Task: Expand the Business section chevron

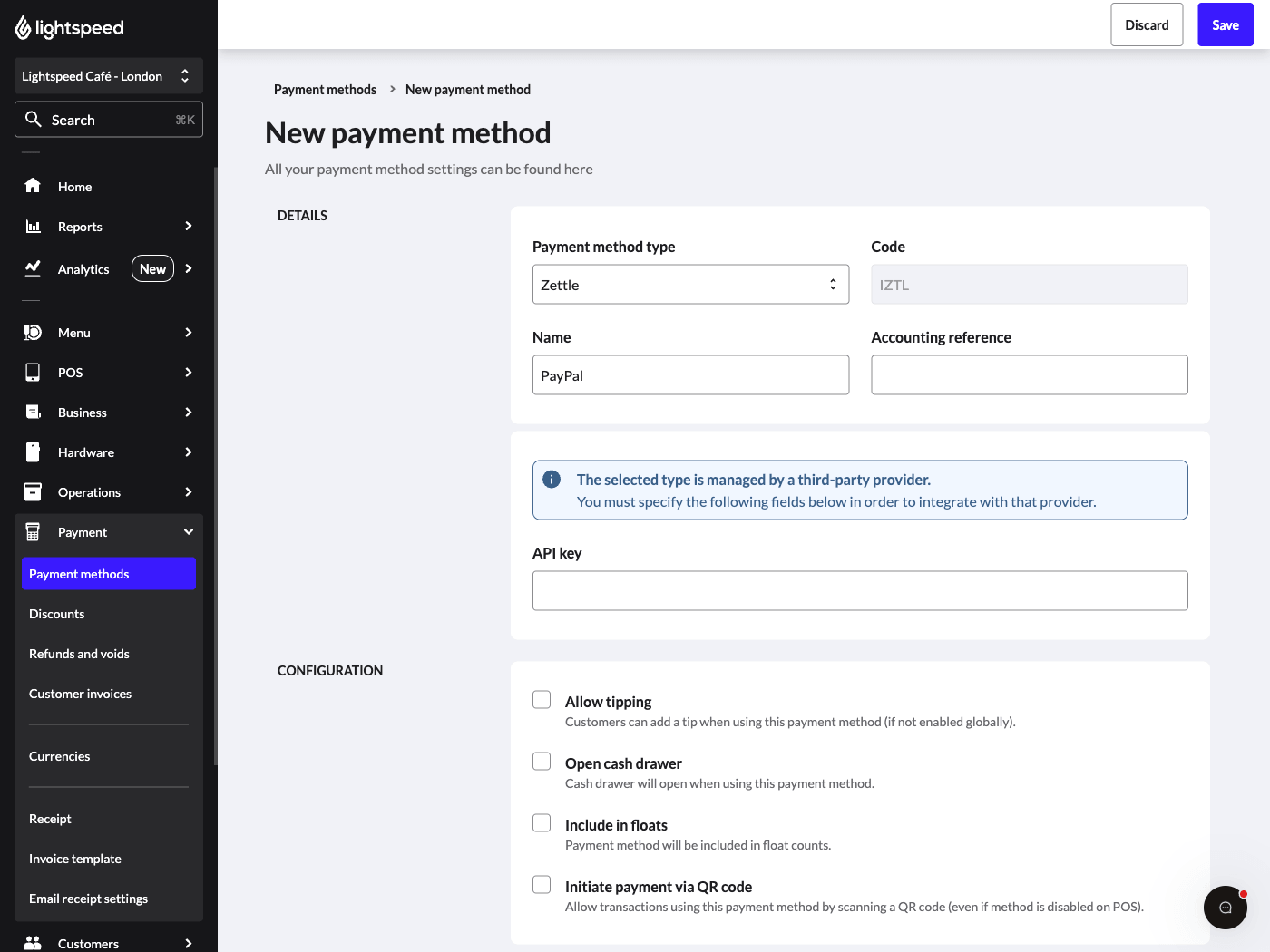Action: click(x=189, y=413)
